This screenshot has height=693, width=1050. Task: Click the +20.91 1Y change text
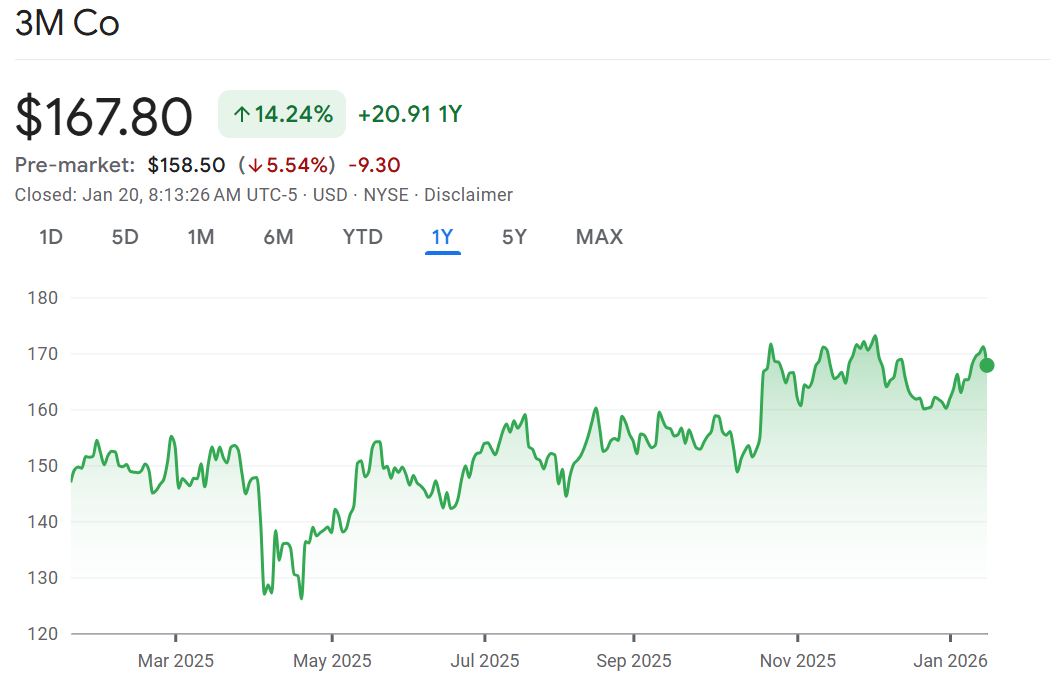click(x=410, y=114)
